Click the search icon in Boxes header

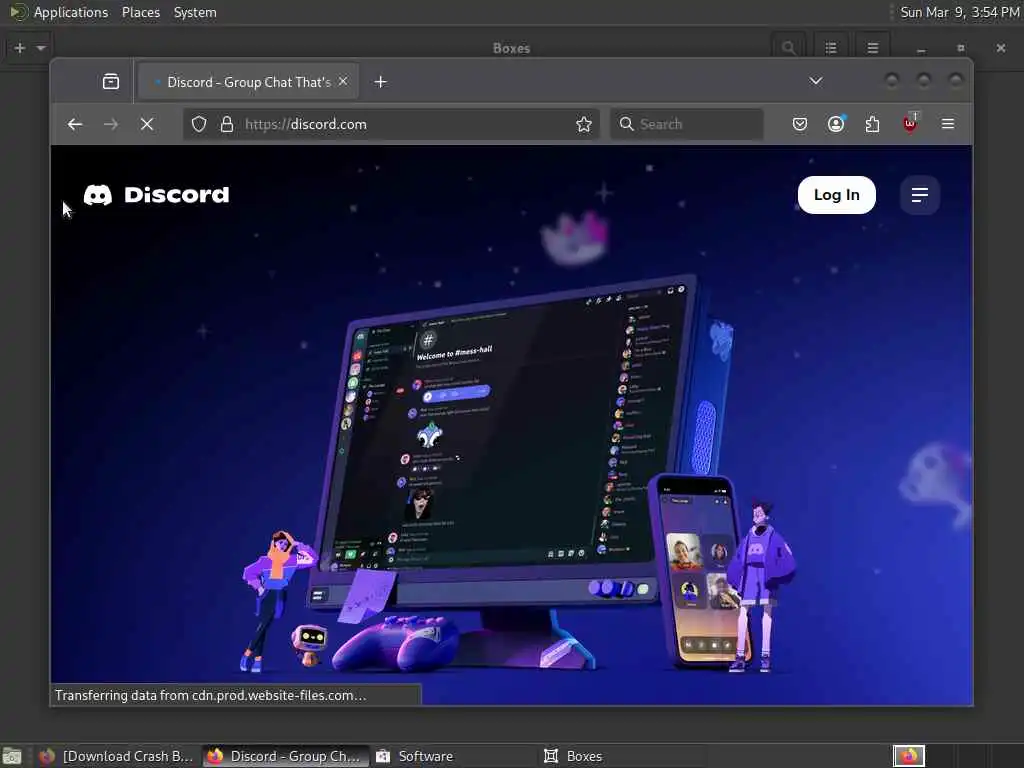point(788,48)
